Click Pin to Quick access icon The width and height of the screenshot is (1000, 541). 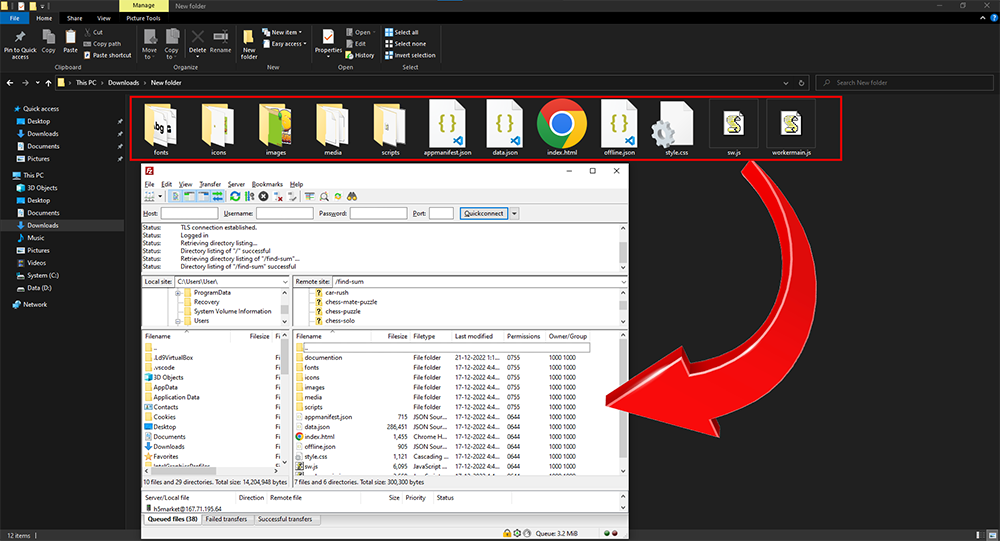(21, 40)
